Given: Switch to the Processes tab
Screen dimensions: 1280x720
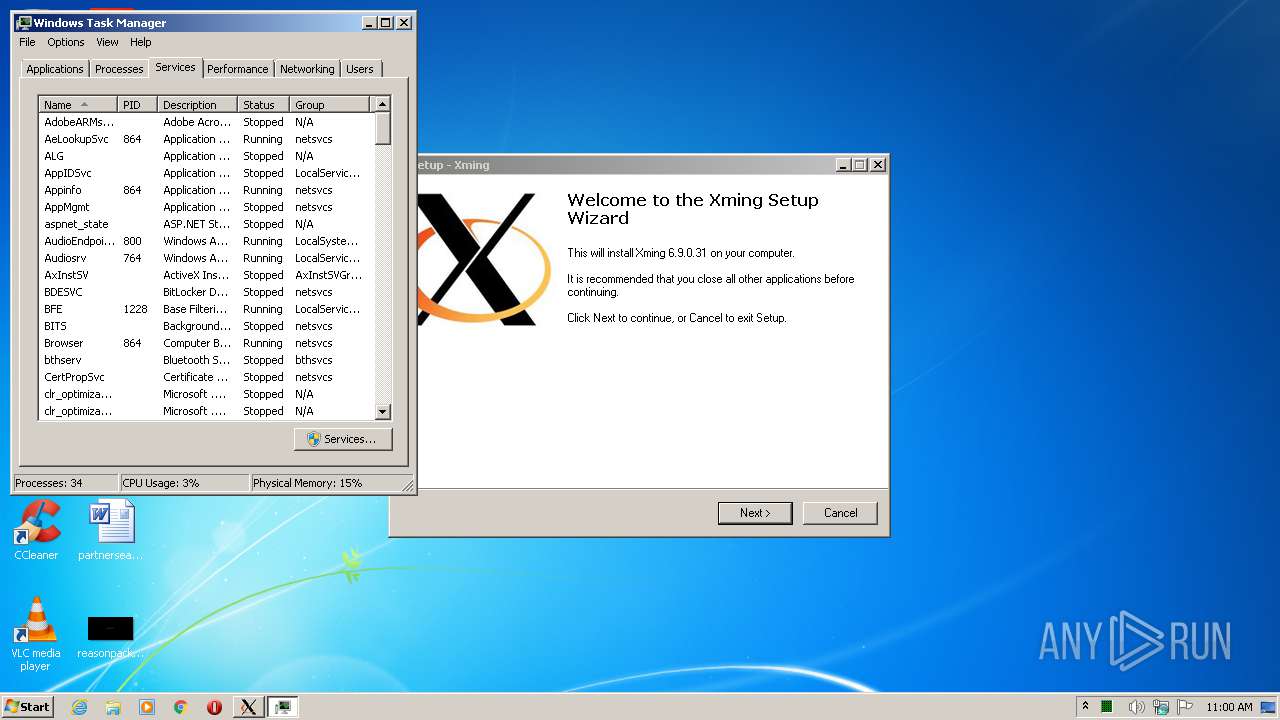Looking at the screenshot, I should pyautogui.click(x=119, y=69).
